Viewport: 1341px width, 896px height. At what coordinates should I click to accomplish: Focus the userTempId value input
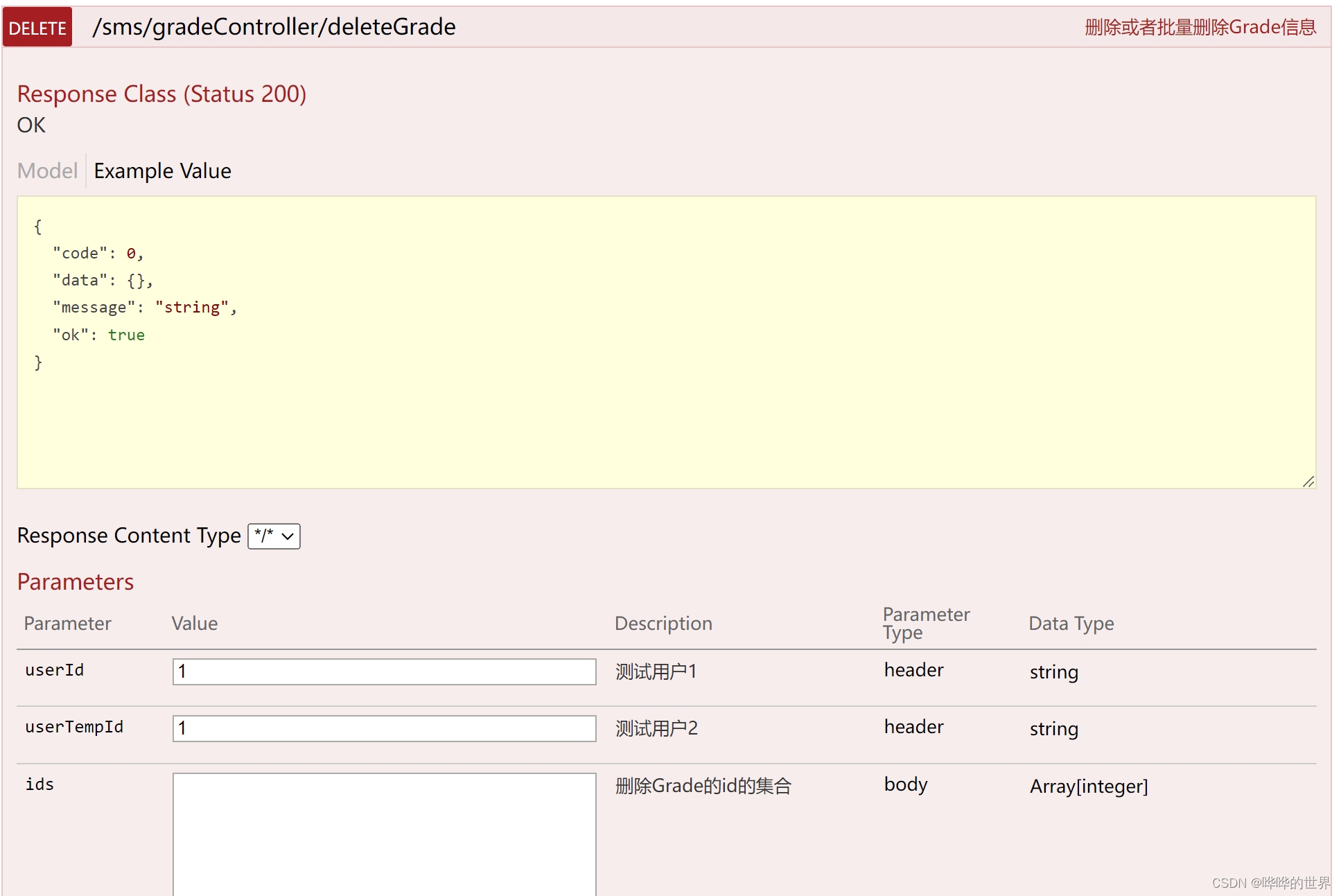[384, 728]
